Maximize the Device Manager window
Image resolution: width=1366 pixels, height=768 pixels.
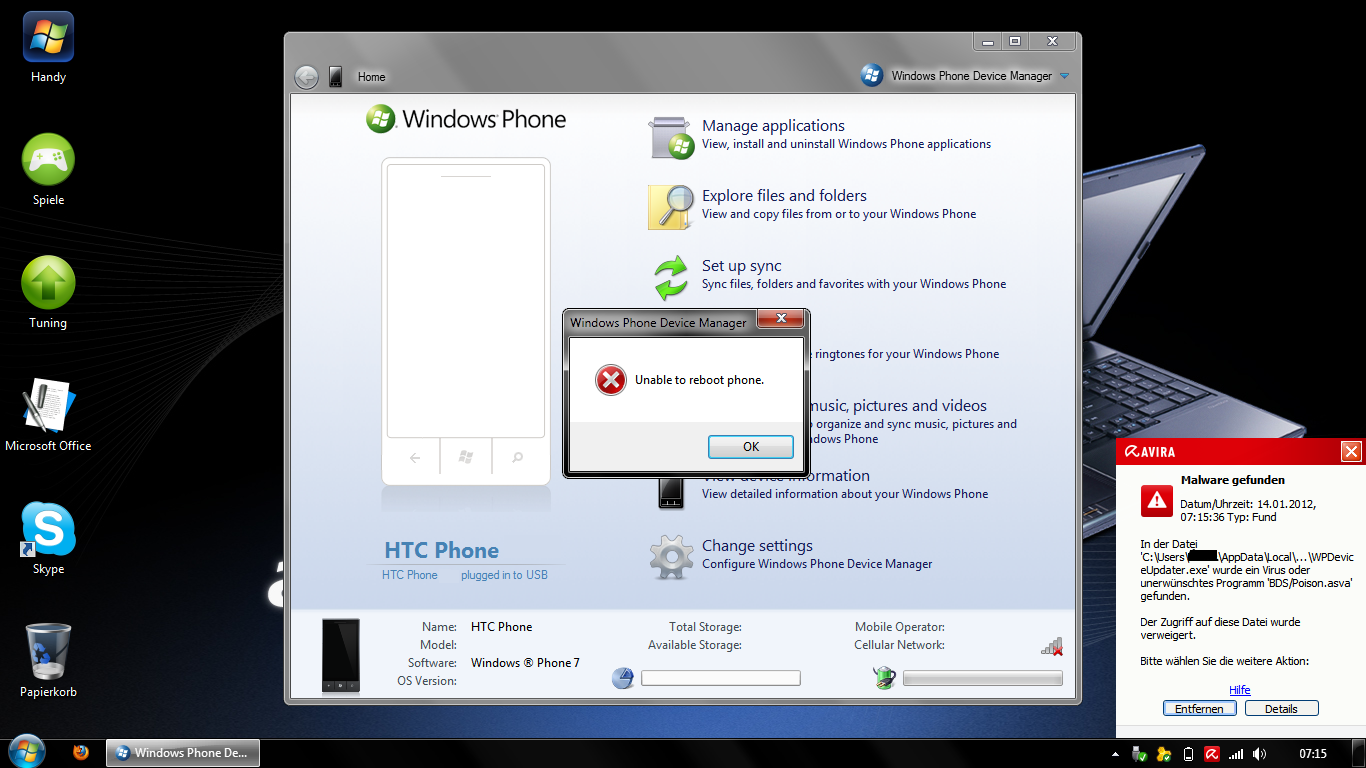pos(1014,42)
